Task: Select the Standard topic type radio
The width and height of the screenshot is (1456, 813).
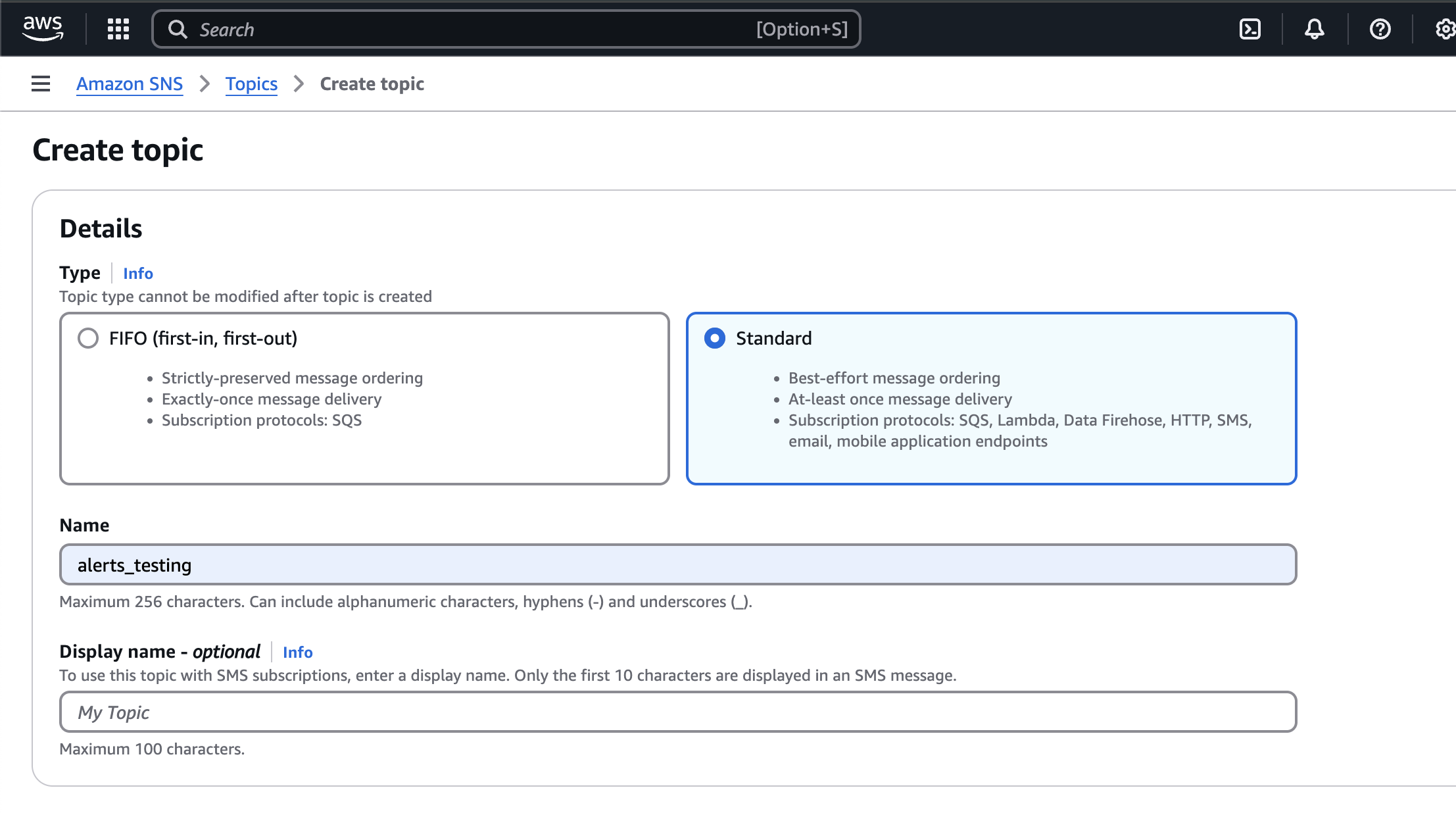Action: coord(715,338)
